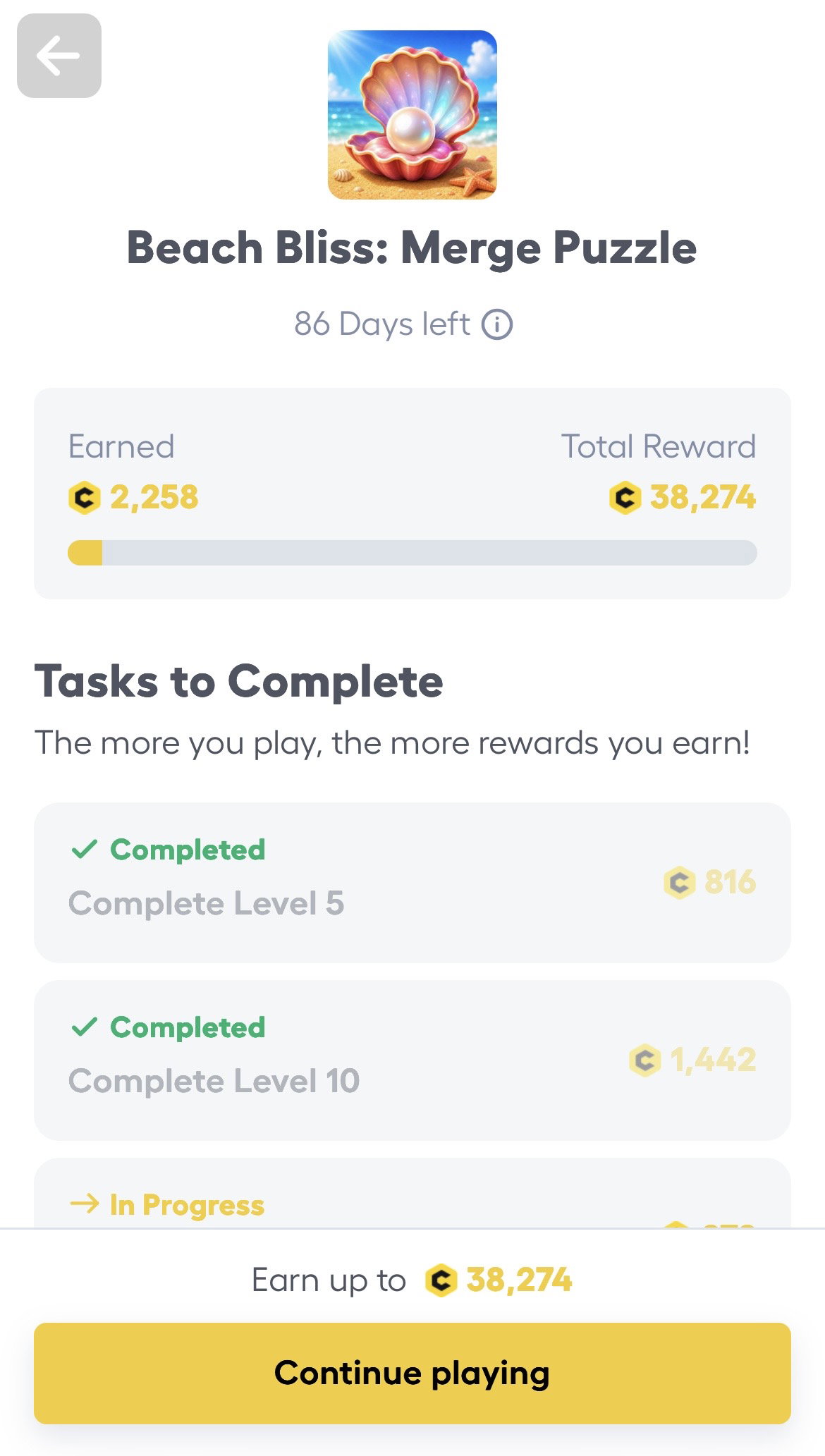Tap the In Progress arrow icon
The image size is (825, 1456).
pyautogui.click(x=85, y=1204)
